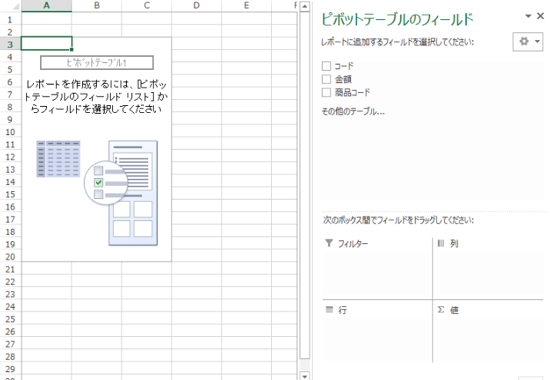The height and width of the screenshot is (380, 550).
Task: Click the Σ 値 area sigma icon
Action: click(441, 309)
